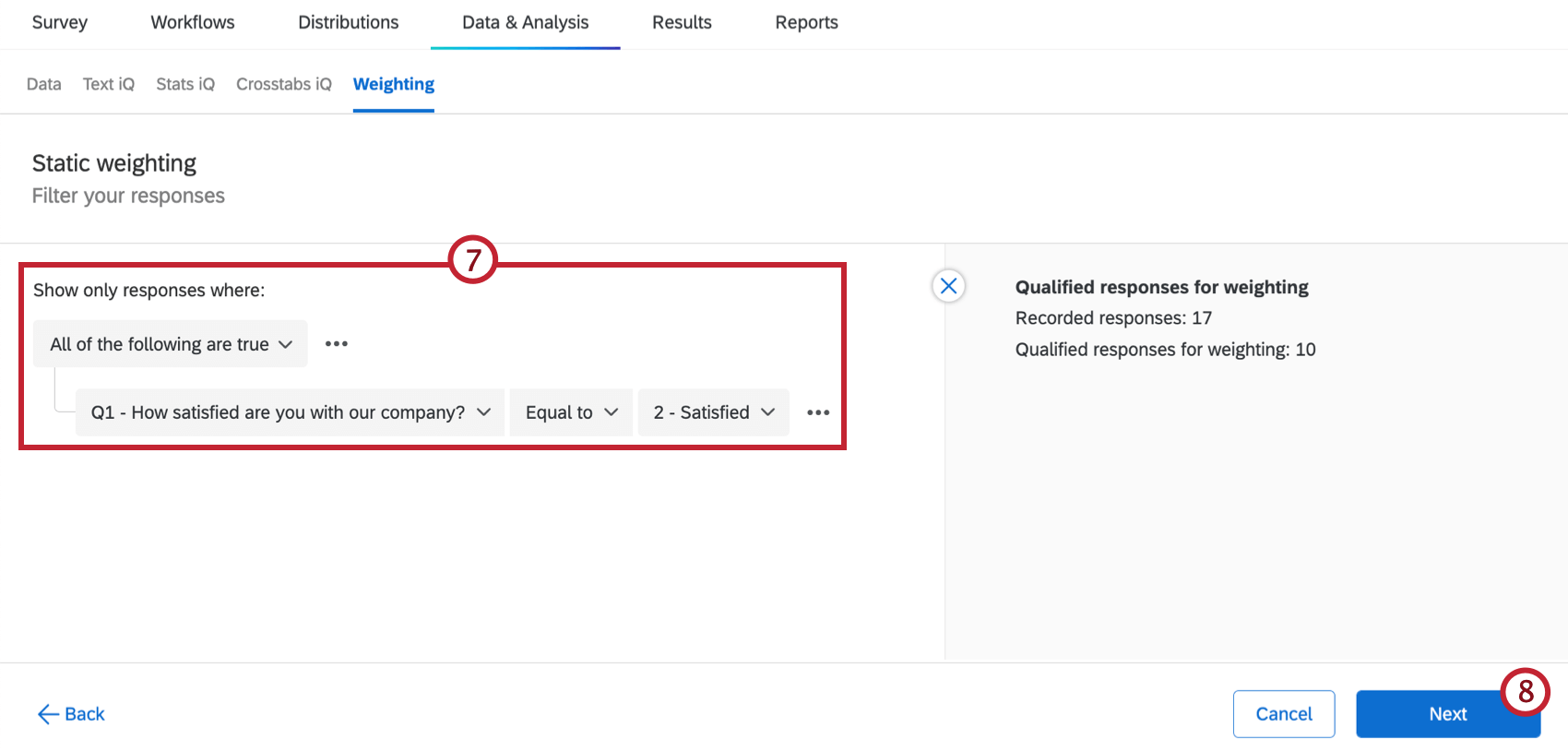Click the Cancel button

click(x=1283, y=714)
